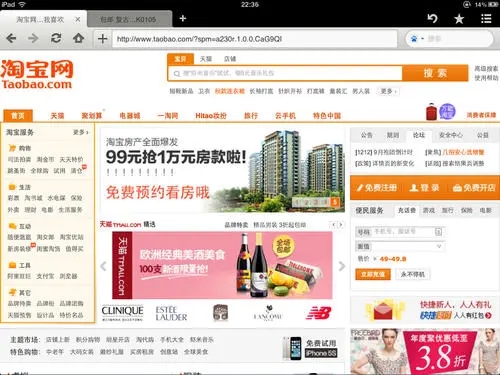Screen dimensions: 500x375
Task: Open the browser list menu icon
Action: point(486,18)
